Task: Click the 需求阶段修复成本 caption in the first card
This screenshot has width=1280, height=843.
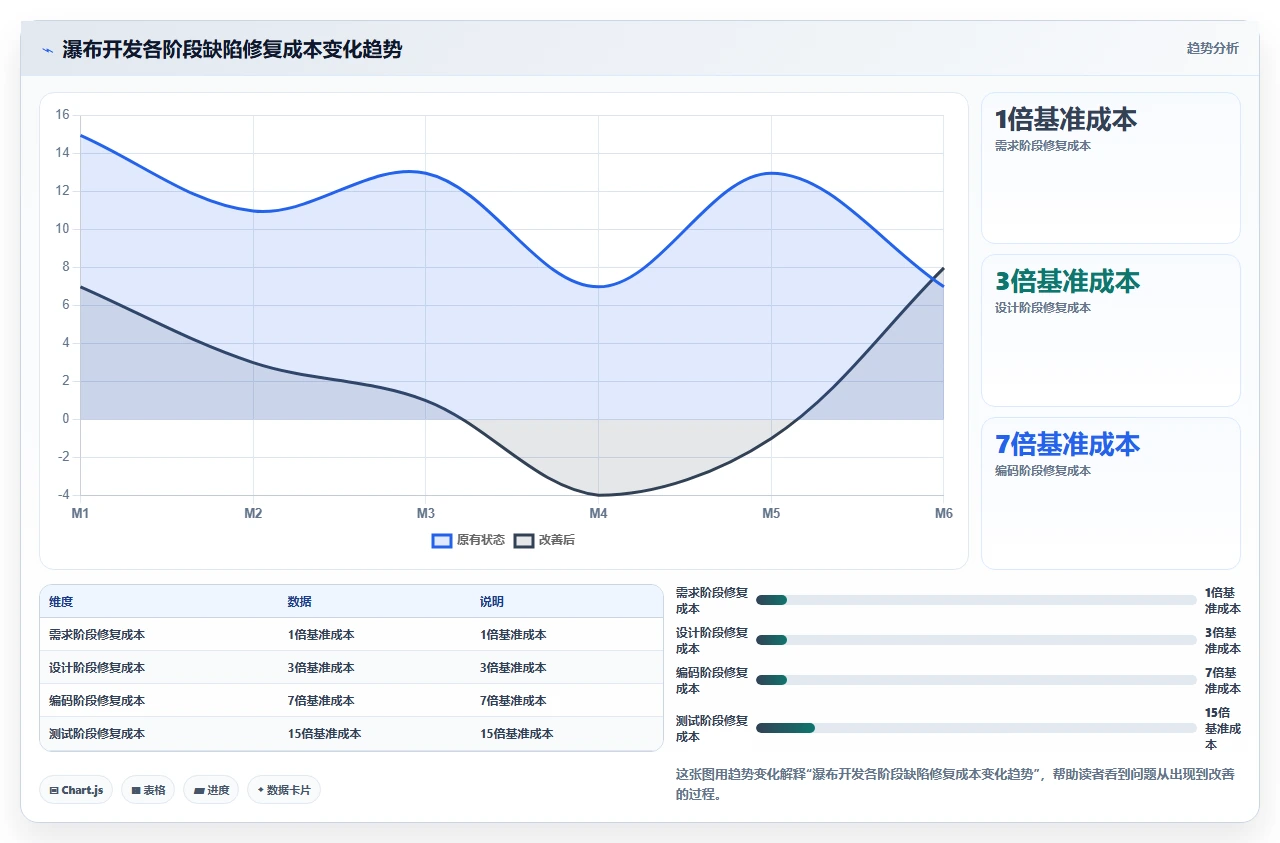Action: [1043, 146]
